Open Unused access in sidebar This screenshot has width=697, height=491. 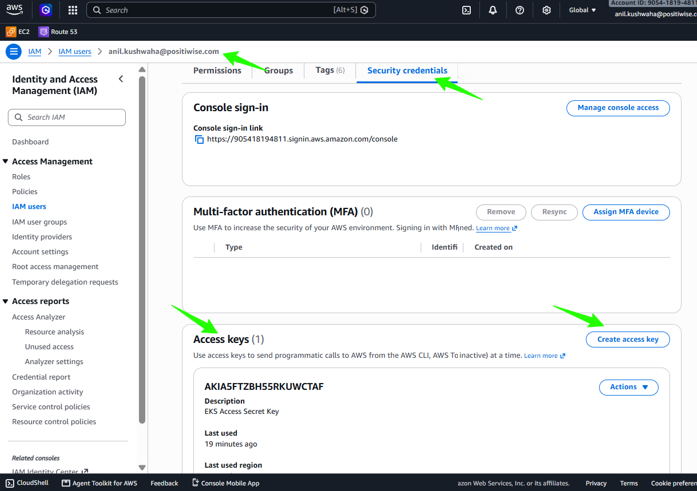point(49,347)
